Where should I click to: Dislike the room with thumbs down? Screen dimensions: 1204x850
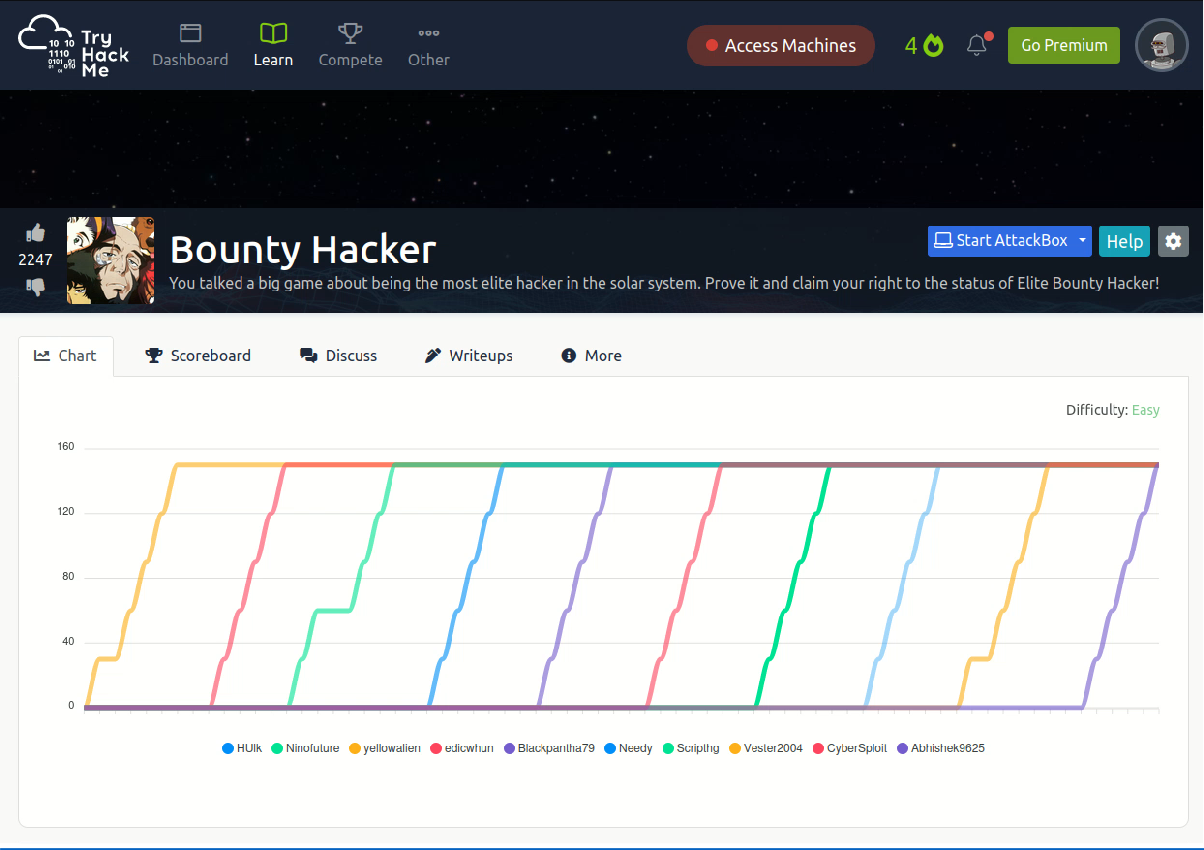(36, 286)
